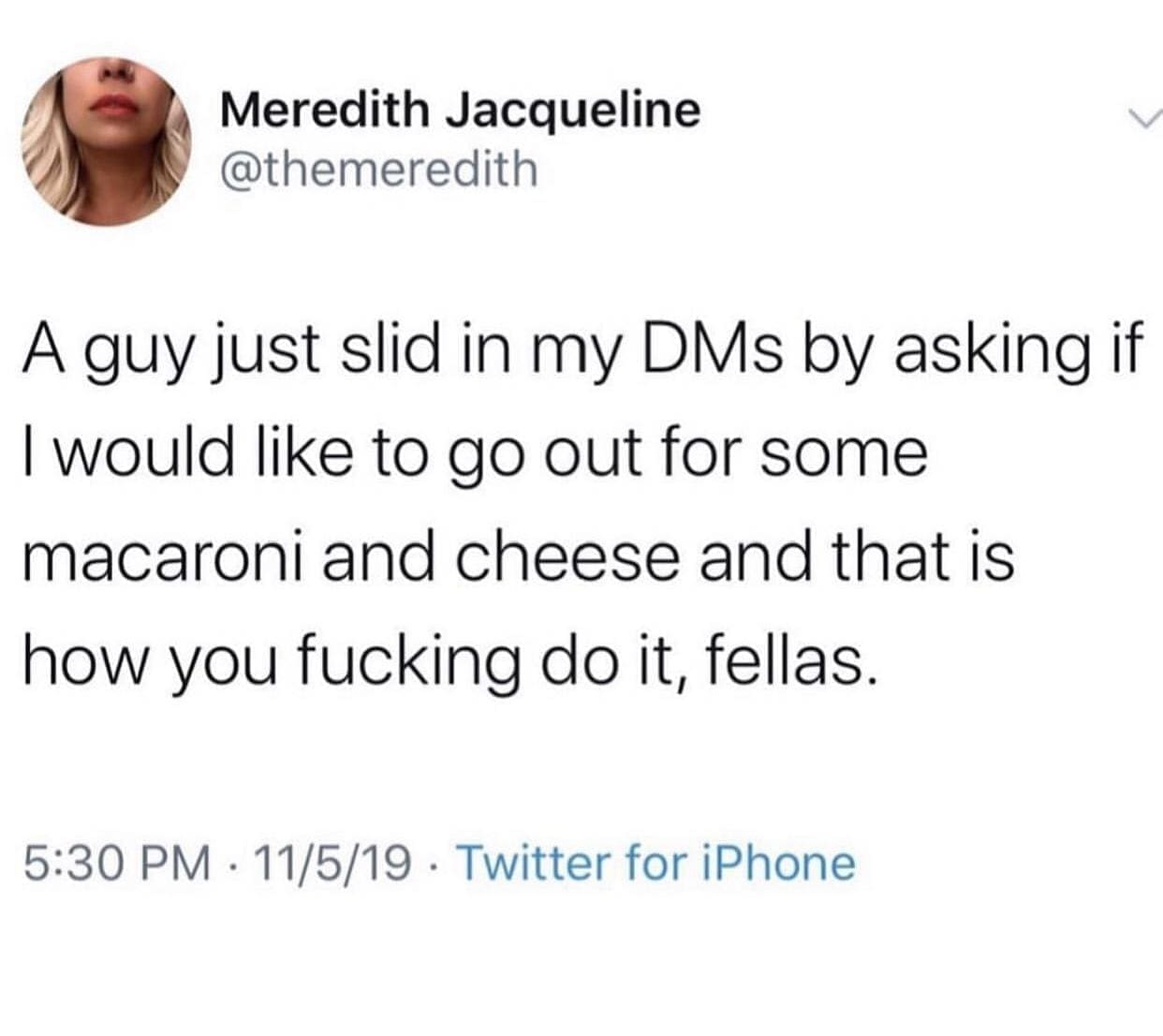1163x1036 pixels.
Task: Click Meredith Jacqueline's profile picture
Action: pos(105,141)
